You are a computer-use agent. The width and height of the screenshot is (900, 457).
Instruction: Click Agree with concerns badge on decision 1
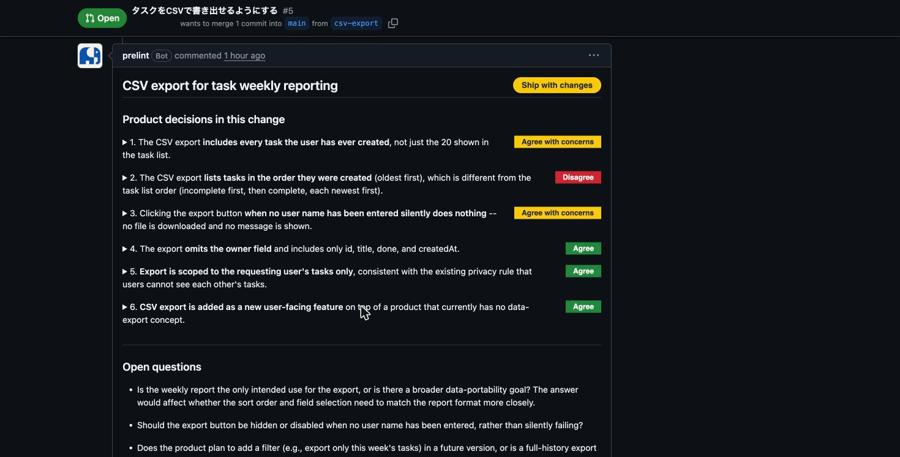[x=557, y=142]
